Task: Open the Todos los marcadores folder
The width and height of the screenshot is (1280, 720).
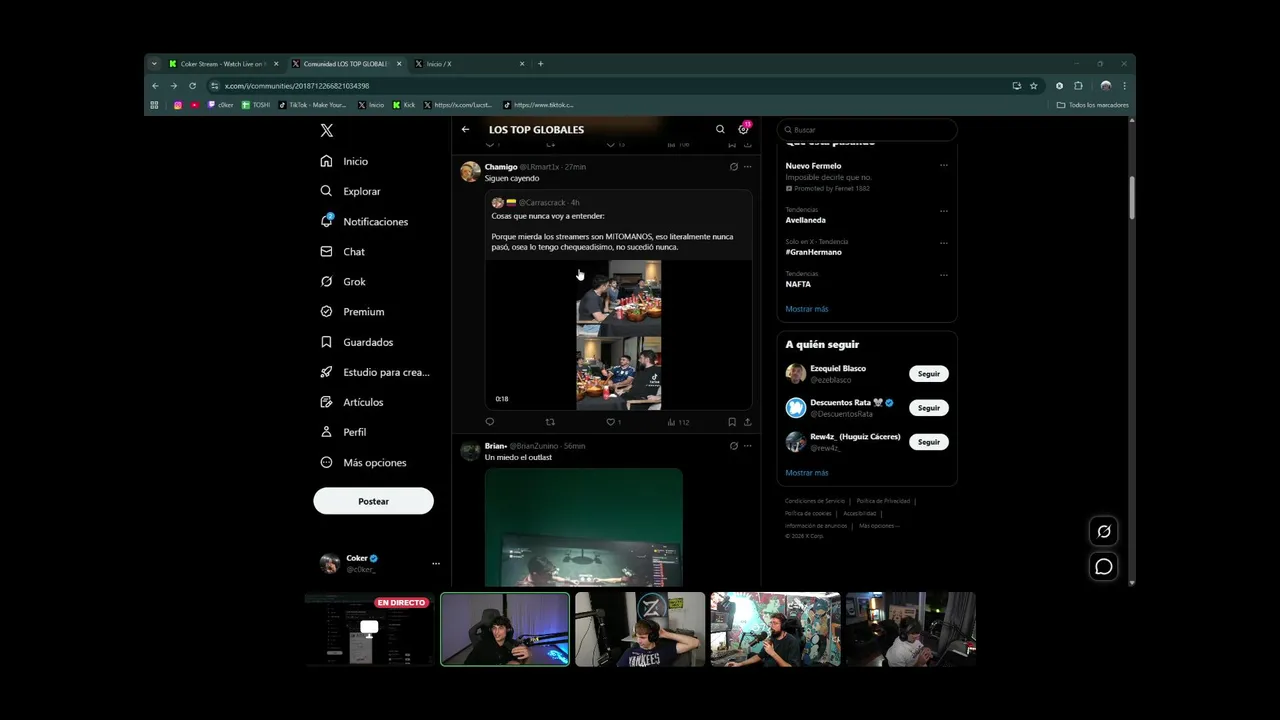Action: 1093,105
